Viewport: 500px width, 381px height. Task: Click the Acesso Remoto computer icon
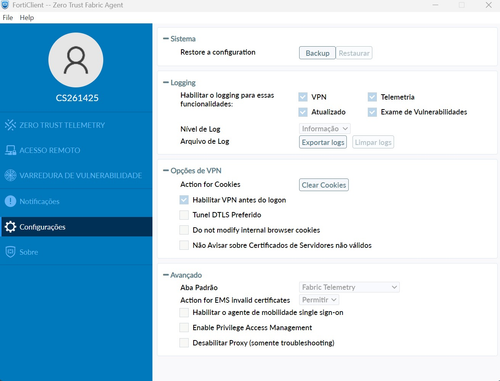coord(10,150)
